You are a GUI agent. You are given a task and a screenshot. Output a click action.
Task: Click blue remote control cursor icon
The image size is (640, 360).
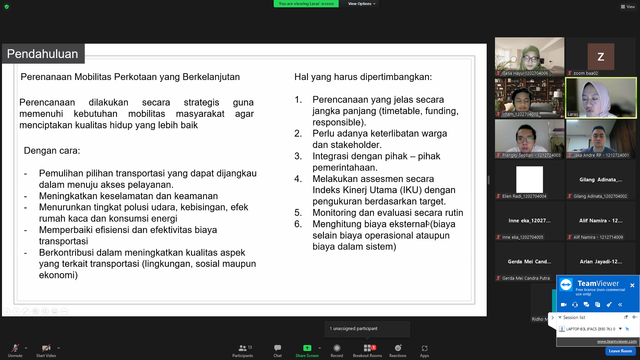pyautogui.click(x=627, y=329)
